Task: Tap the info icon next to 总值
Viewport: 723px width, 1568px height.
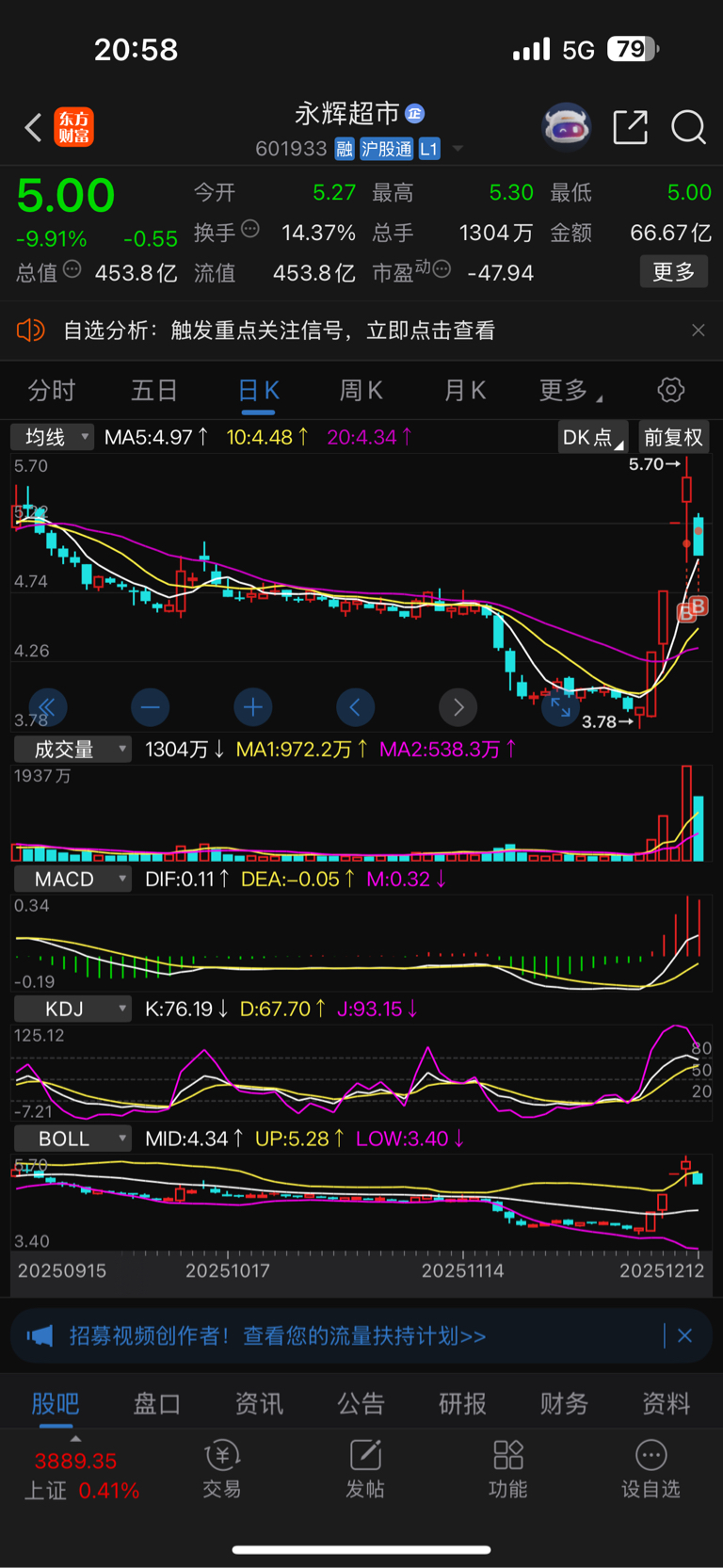Action: [x=72, y=270]
